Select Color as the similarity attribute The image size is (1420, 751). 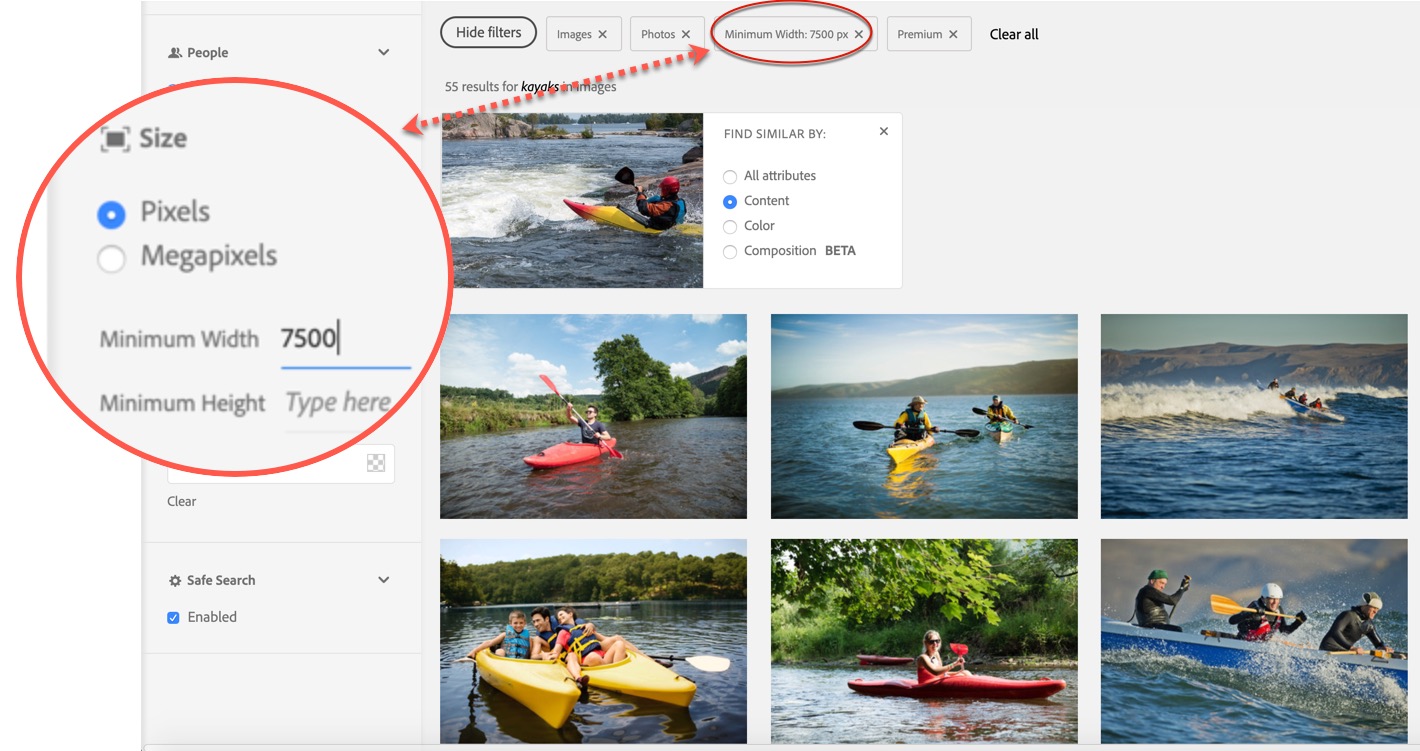pos(730,227)
